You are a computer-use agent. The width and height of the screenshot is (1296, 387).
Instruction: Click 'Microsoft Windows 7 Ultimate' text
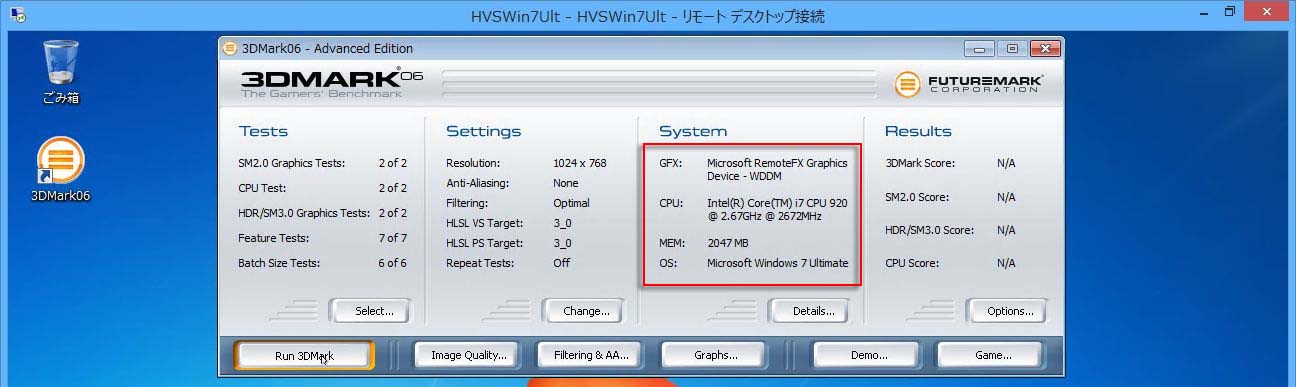click(x=777, y=263)
